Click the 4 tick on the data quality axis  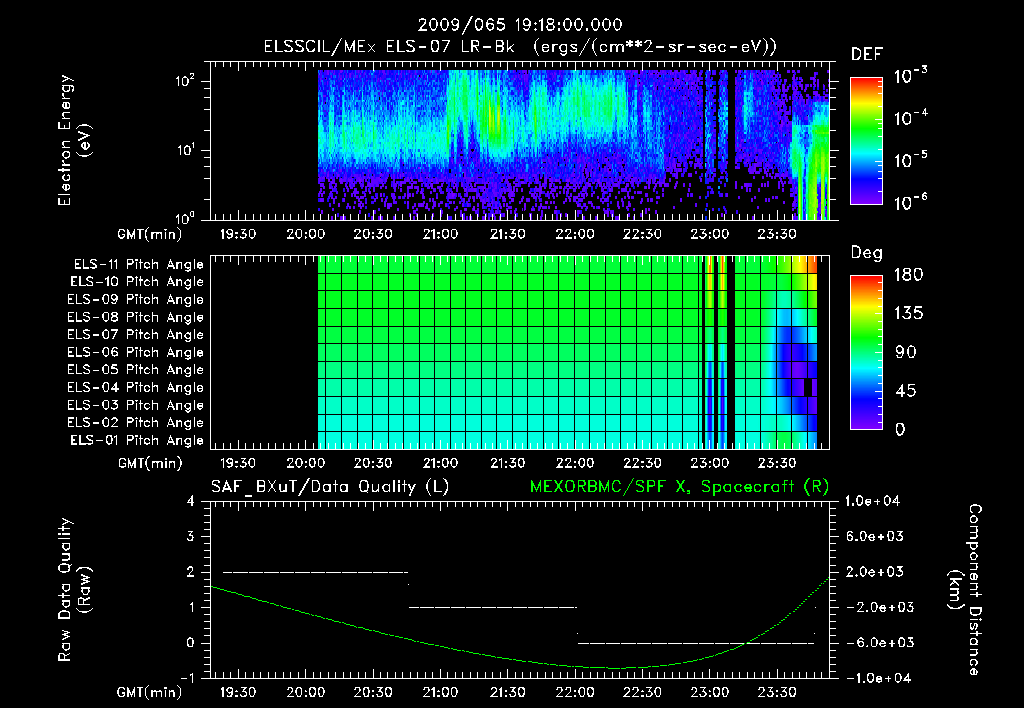pyautogui.click(x=191, y=501)
